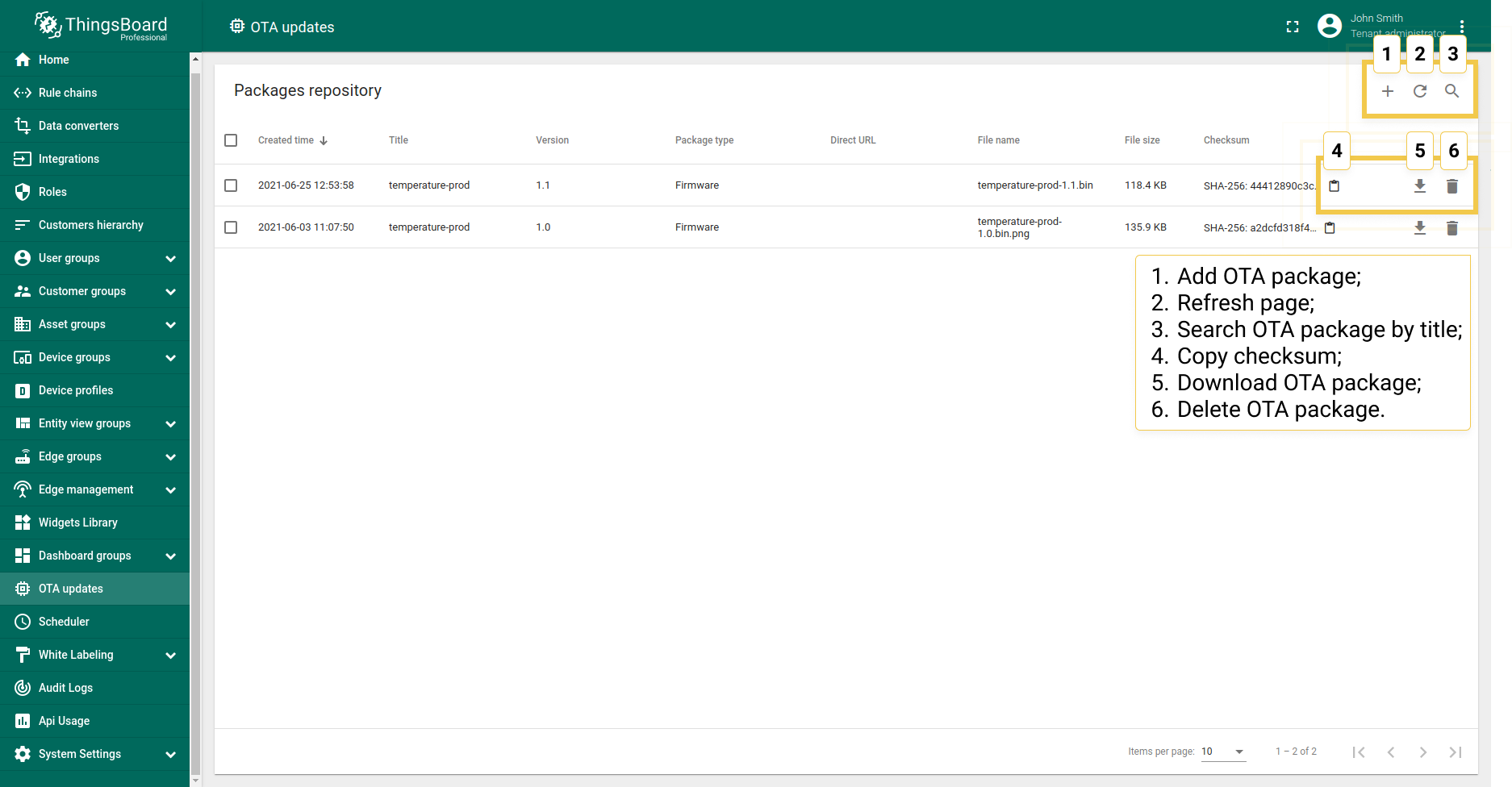The image size is (1512, 787).
Task: Go to next page of packages
Action: pyautogui.click(x=1423, y=752)
